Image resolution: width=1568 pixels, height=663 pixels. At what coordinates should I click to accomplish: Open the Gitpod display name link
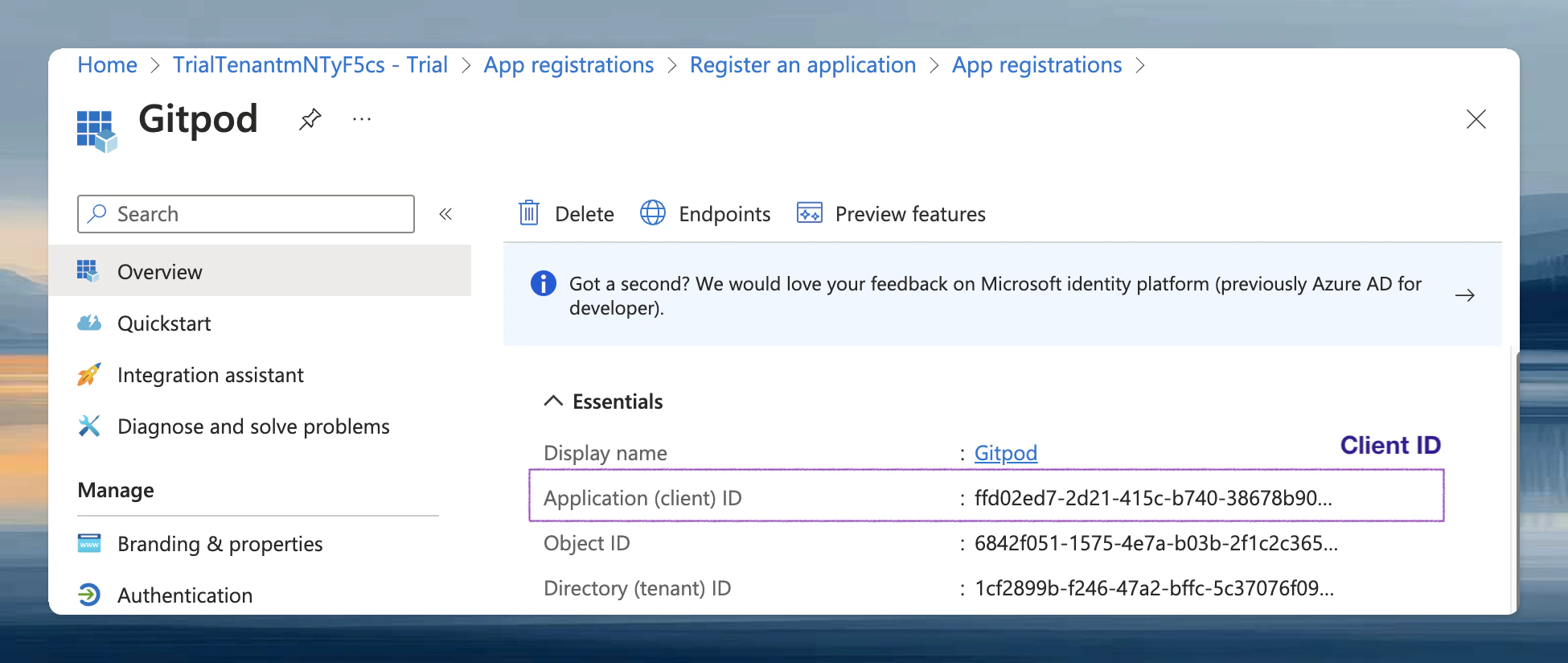click(1006, 453)
